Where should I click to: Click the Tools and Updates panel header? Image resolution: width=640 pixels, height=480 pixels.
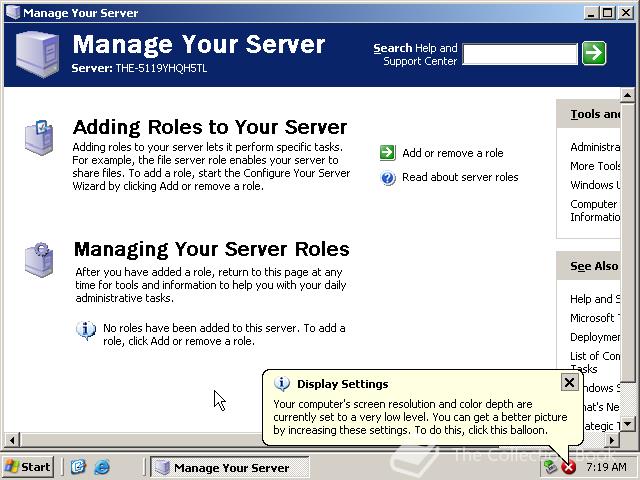[589, 114]
